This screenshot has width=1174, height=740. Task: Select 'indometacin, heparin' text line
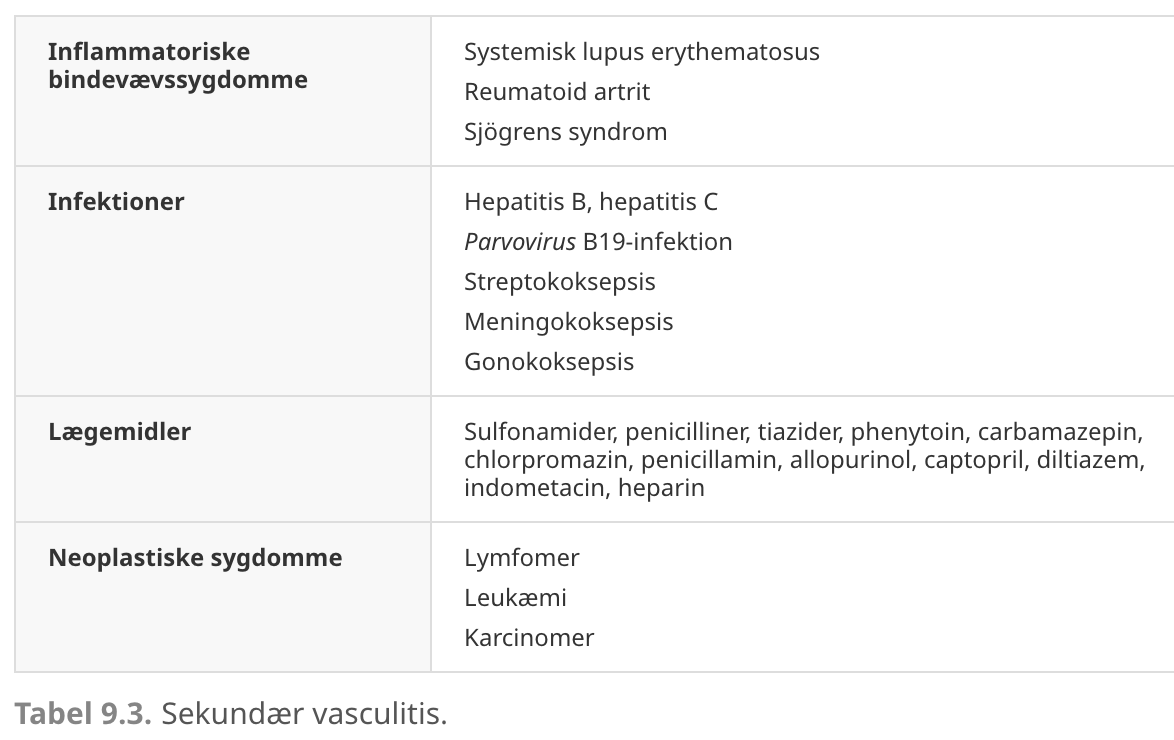coord(584,488)
